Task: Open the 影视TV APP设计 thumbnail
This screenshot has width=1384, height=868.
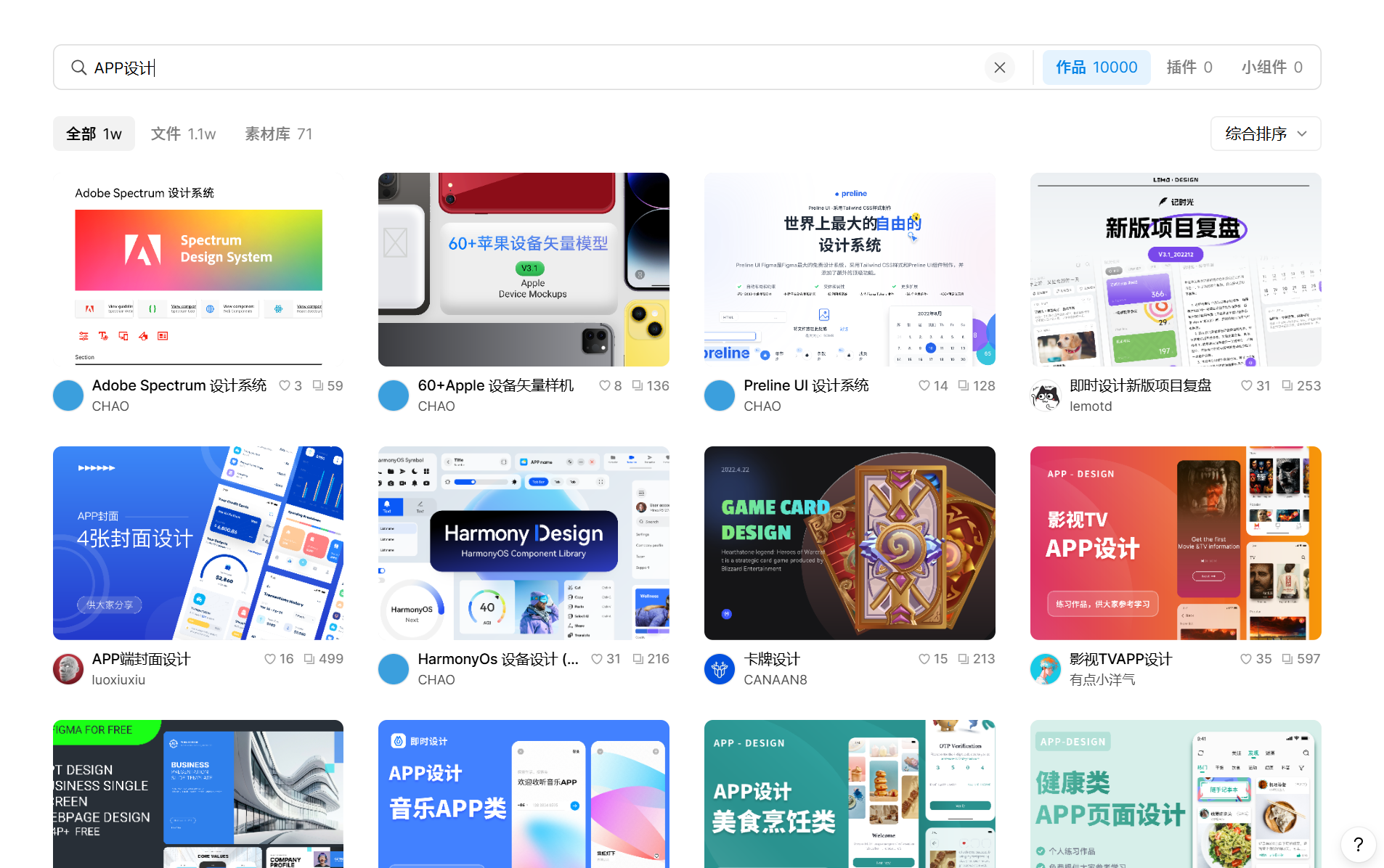Action: coord(1176,543)
